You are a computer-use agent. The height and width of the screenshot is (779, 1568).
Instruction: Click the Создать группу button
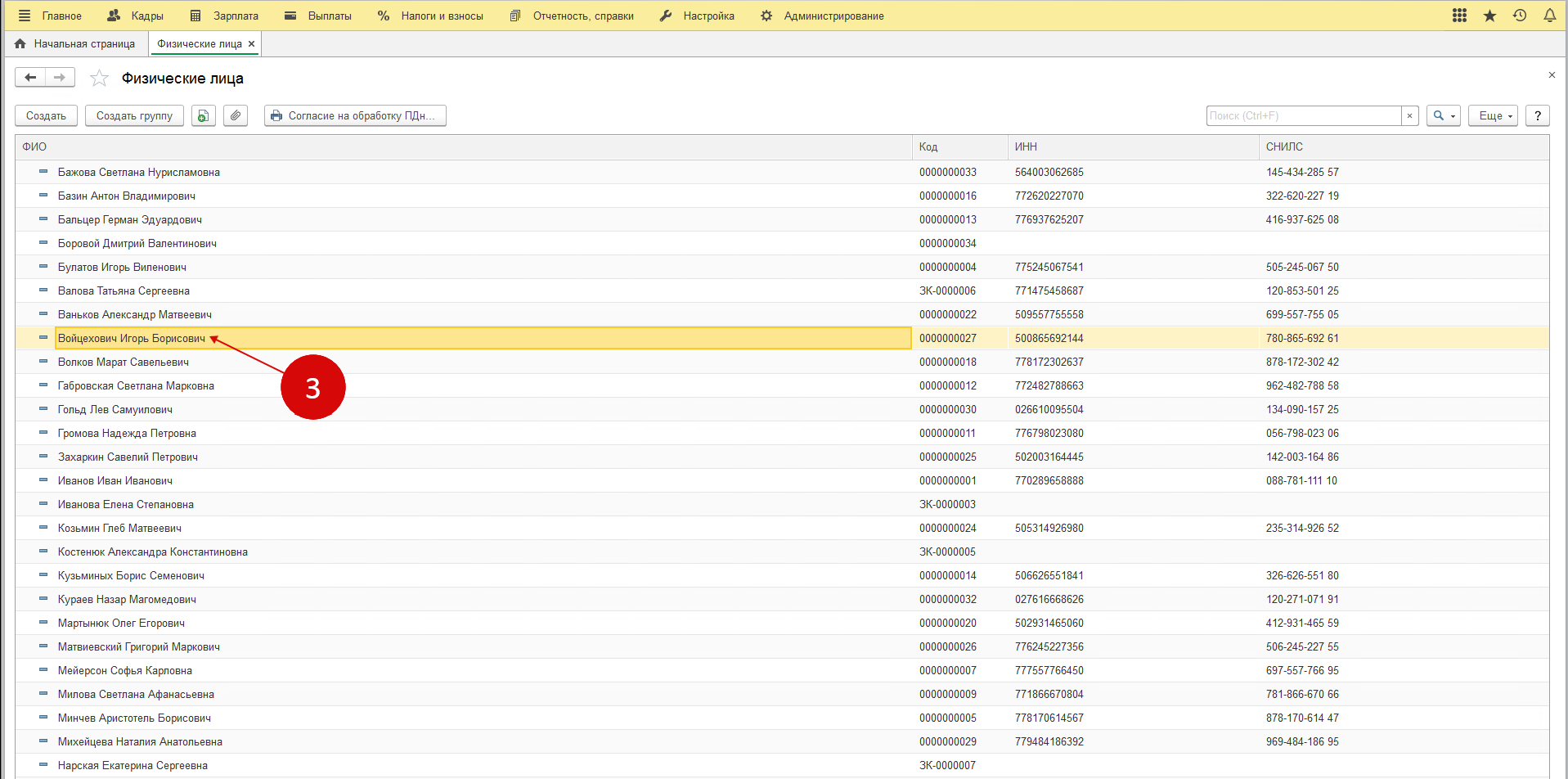click(134, 115)
